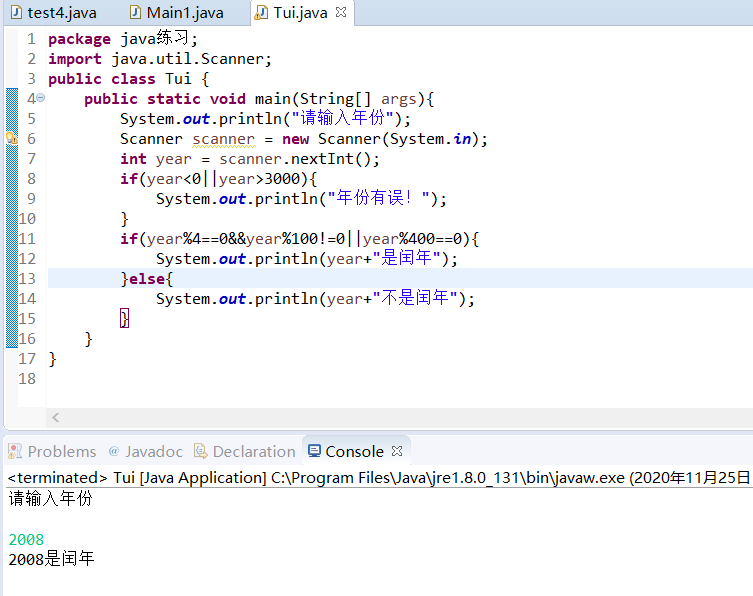
Task: Click the main(String[] args) method signature
Action: (344, 99)
